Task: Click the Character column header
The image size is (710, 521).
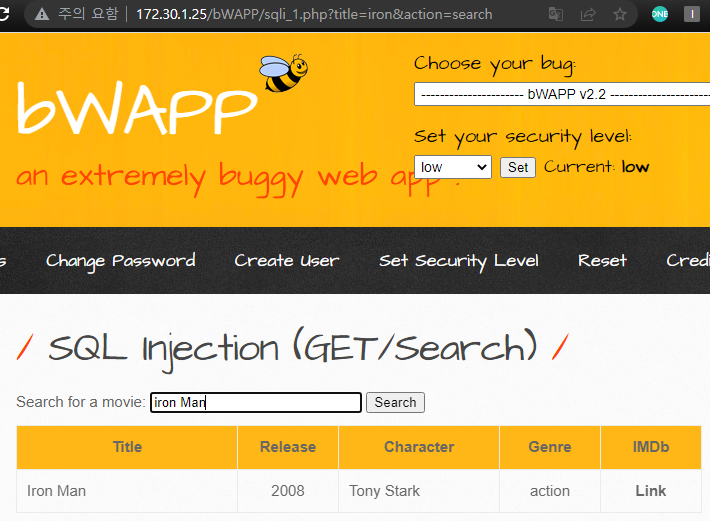Action: point(419,447)
